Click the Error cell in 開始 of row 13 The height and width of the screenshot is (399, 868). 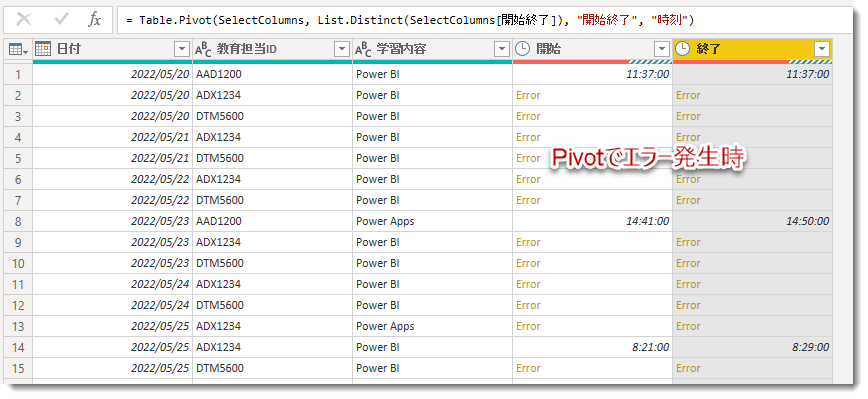point(592,327)
